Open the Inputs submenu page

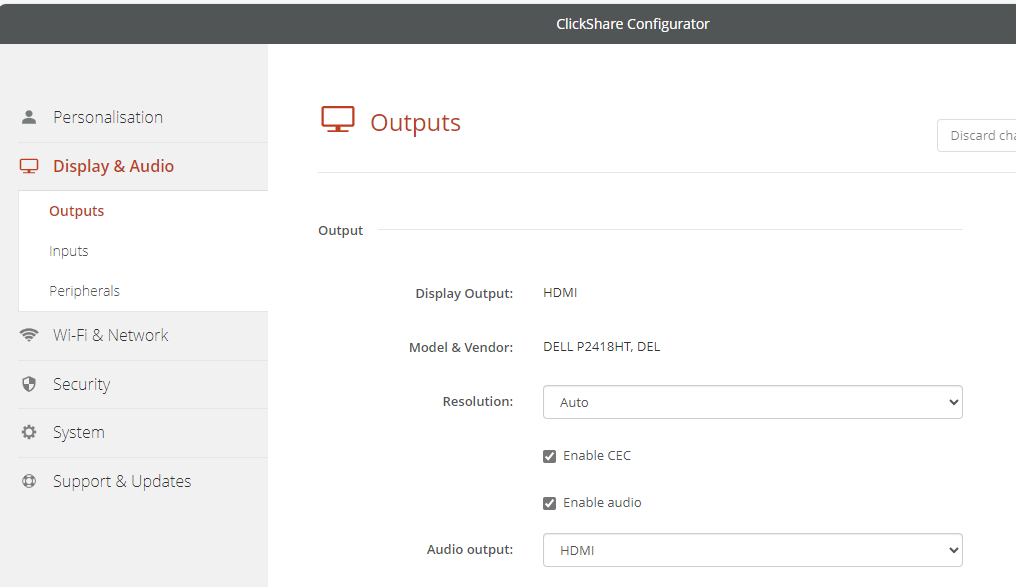[x=69, y=251]
